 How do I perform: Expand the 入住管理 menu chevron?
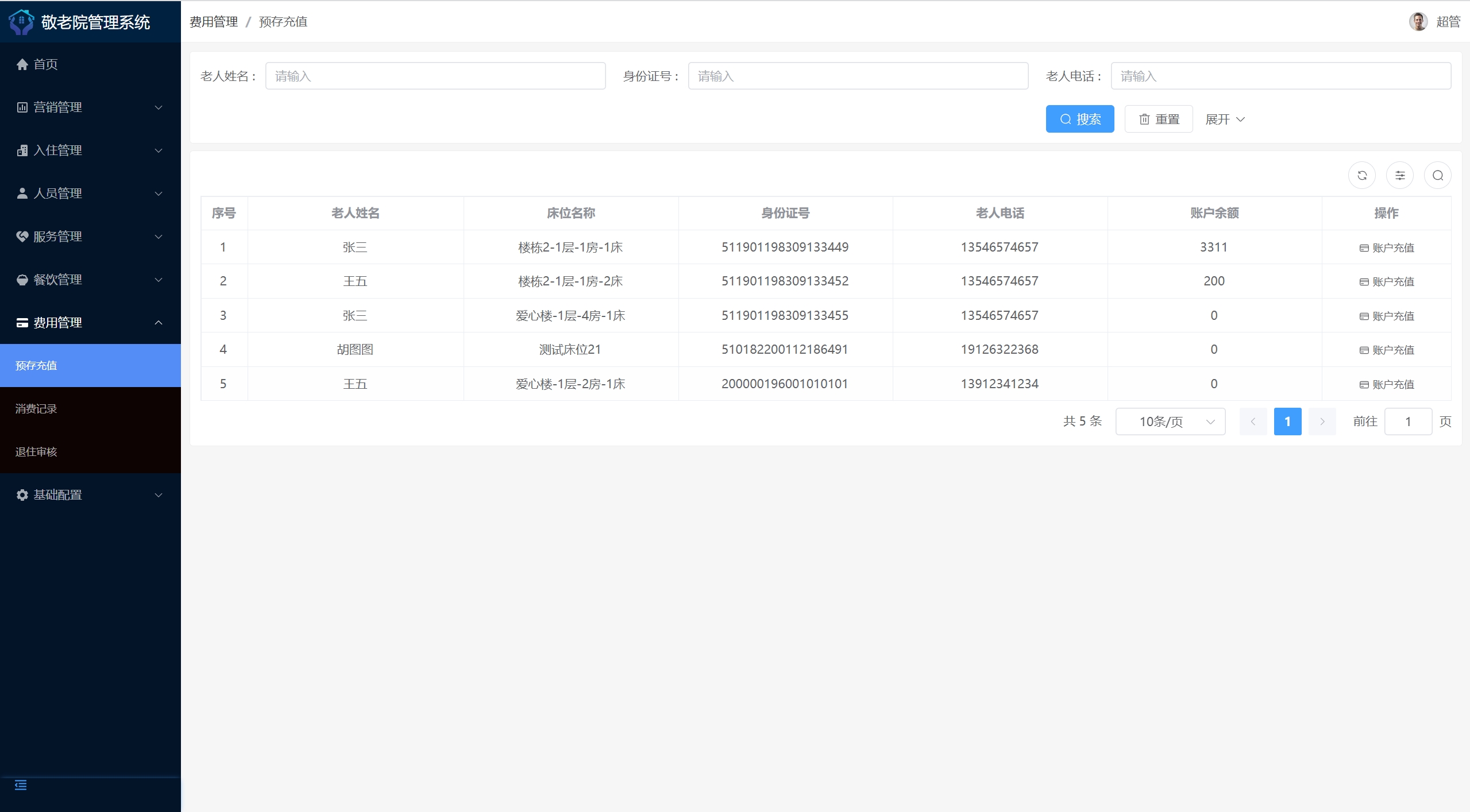pos(159,150)
